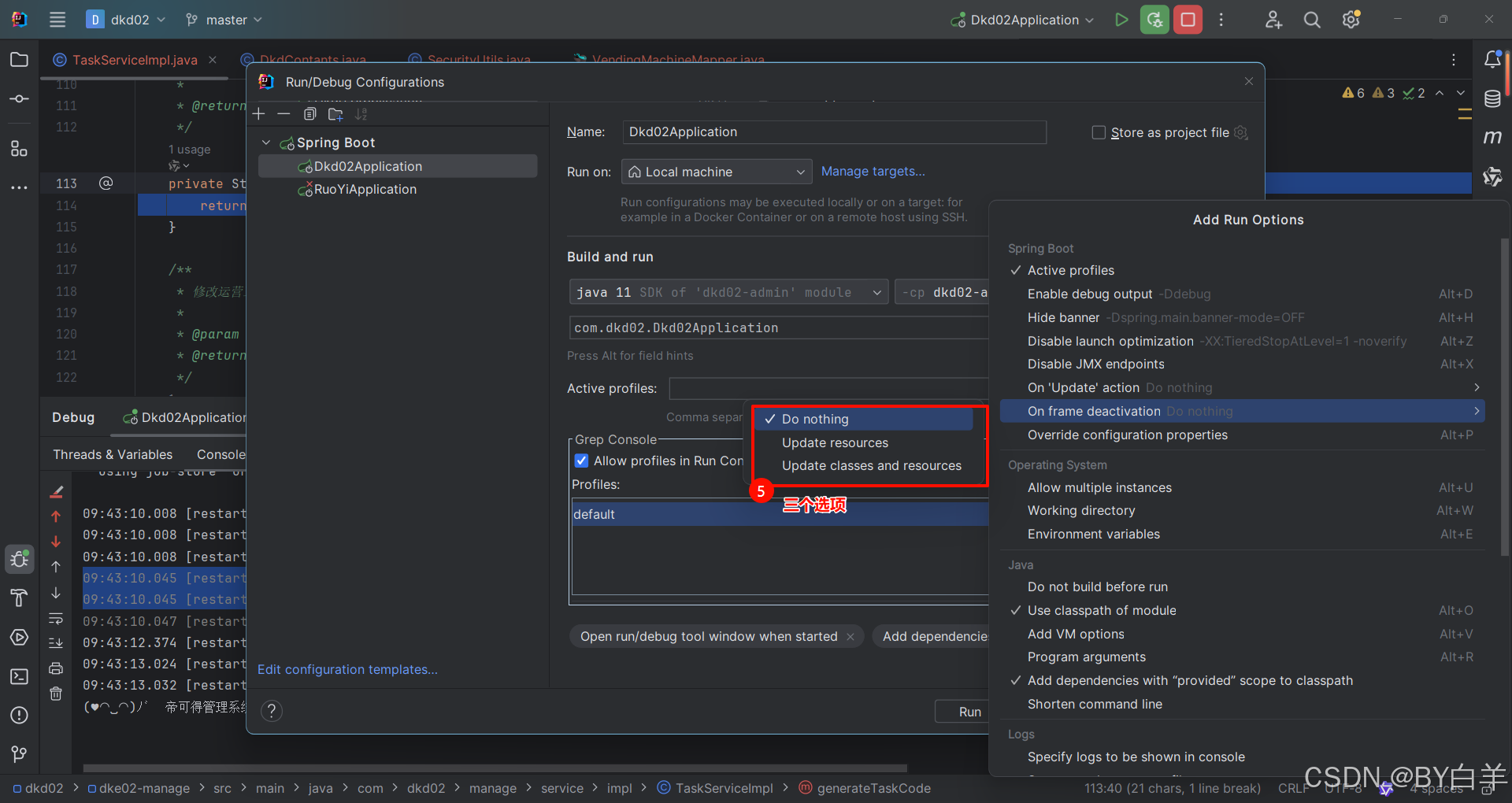Open dkd02 project dropdown
The image size is (1512, 803).
tap(126, 20)
